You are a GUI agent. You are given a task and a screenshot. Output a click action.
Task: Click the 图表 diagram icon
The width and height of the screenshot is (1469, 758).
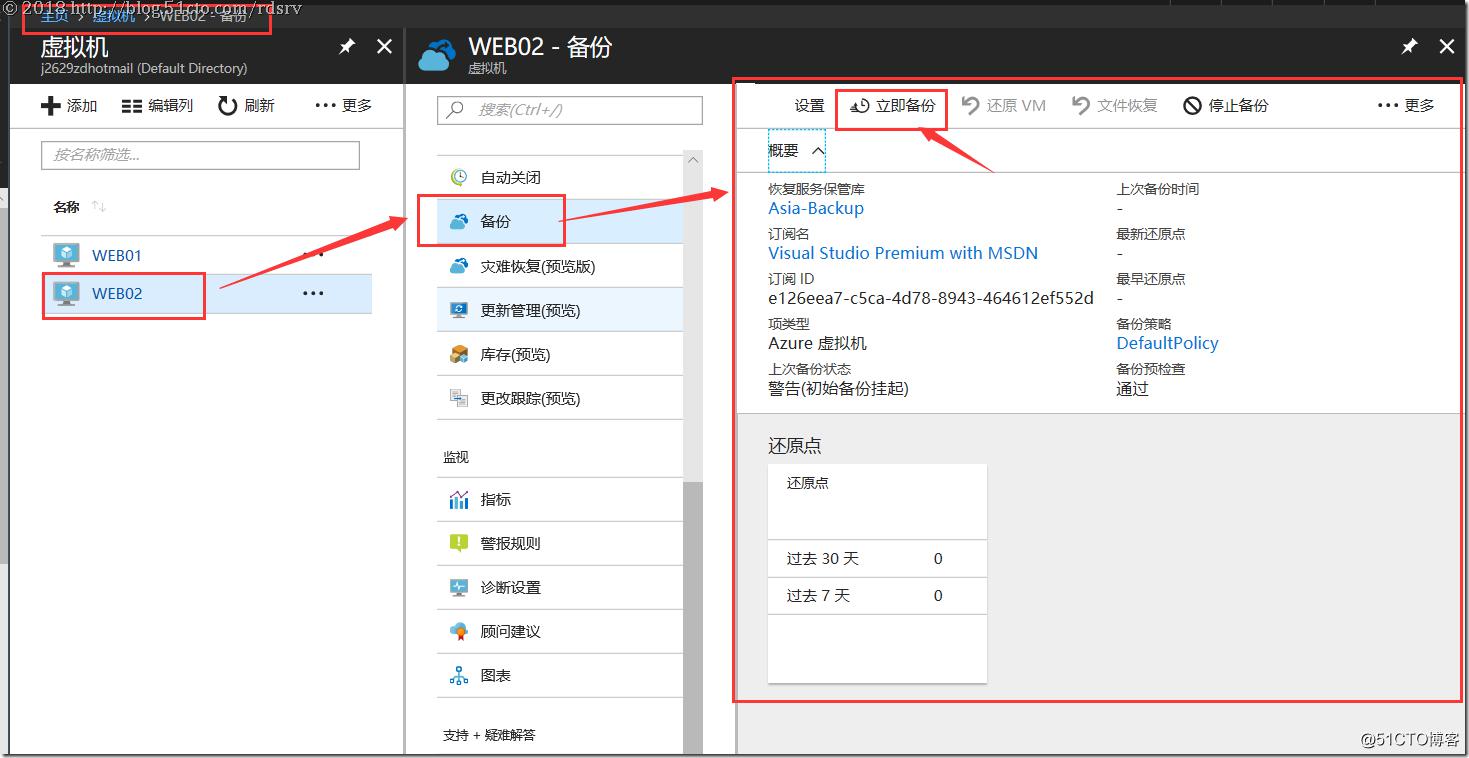[459, 675]
